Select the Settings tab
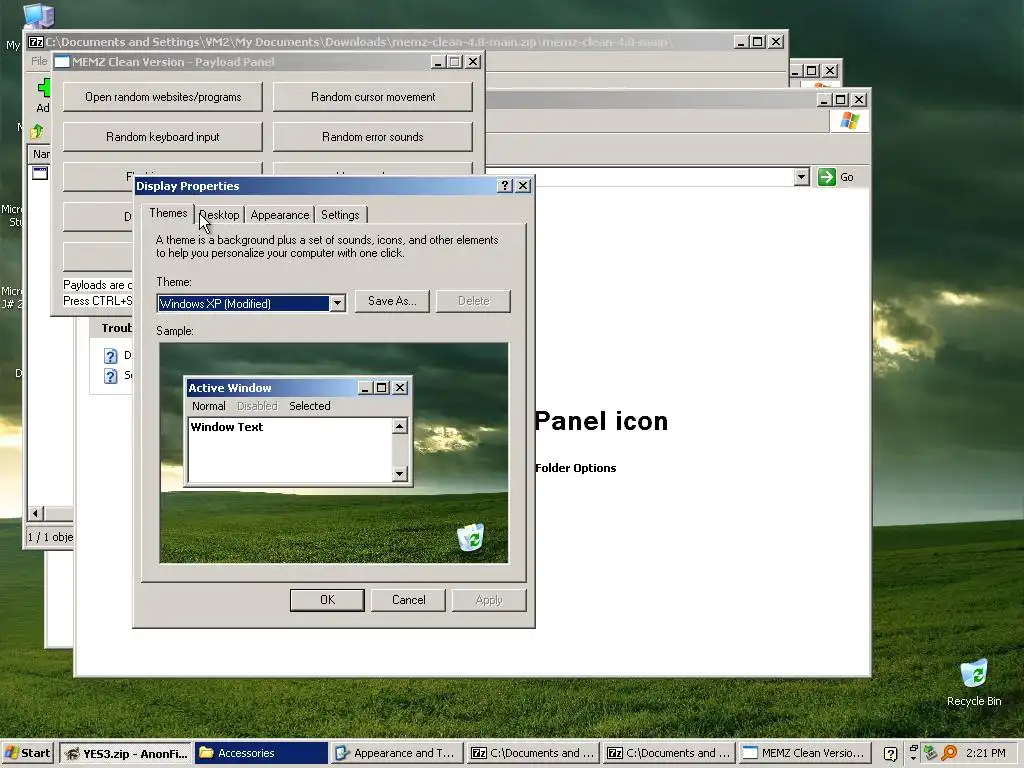 click(340, 215)
